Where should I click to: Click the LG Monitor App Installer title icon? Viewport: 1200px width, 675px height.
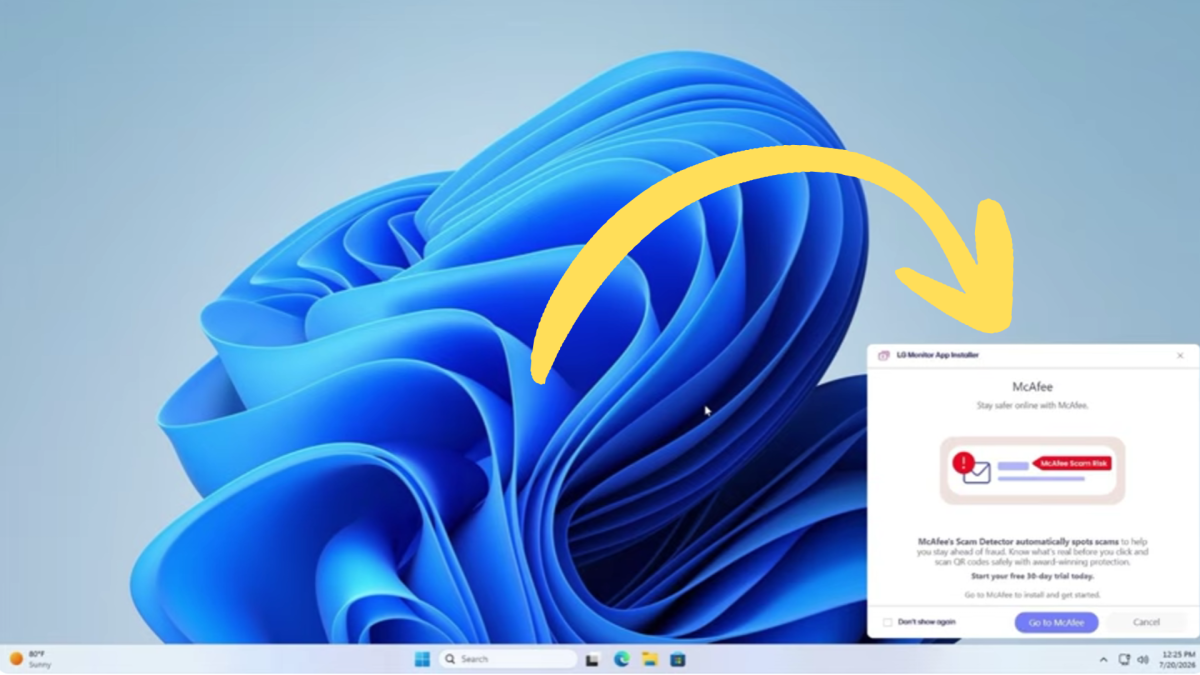coord(884,356)
